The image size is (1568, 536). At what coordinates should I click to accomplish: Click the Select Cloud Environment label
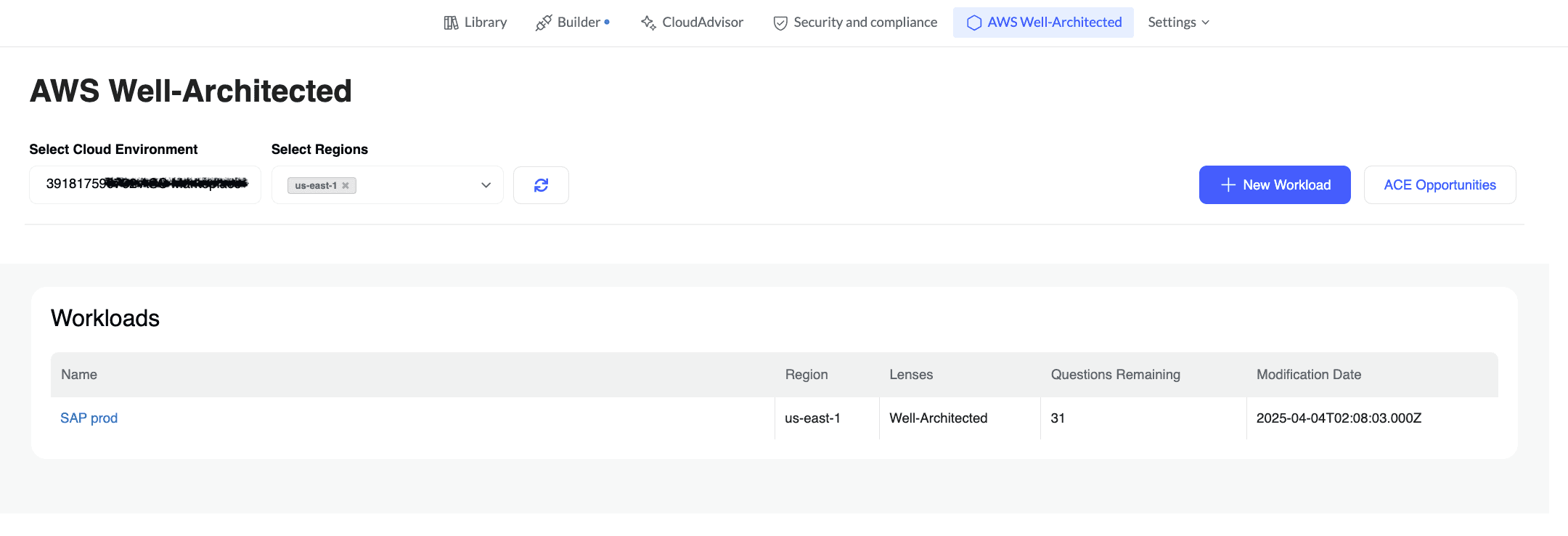[113, 149]
